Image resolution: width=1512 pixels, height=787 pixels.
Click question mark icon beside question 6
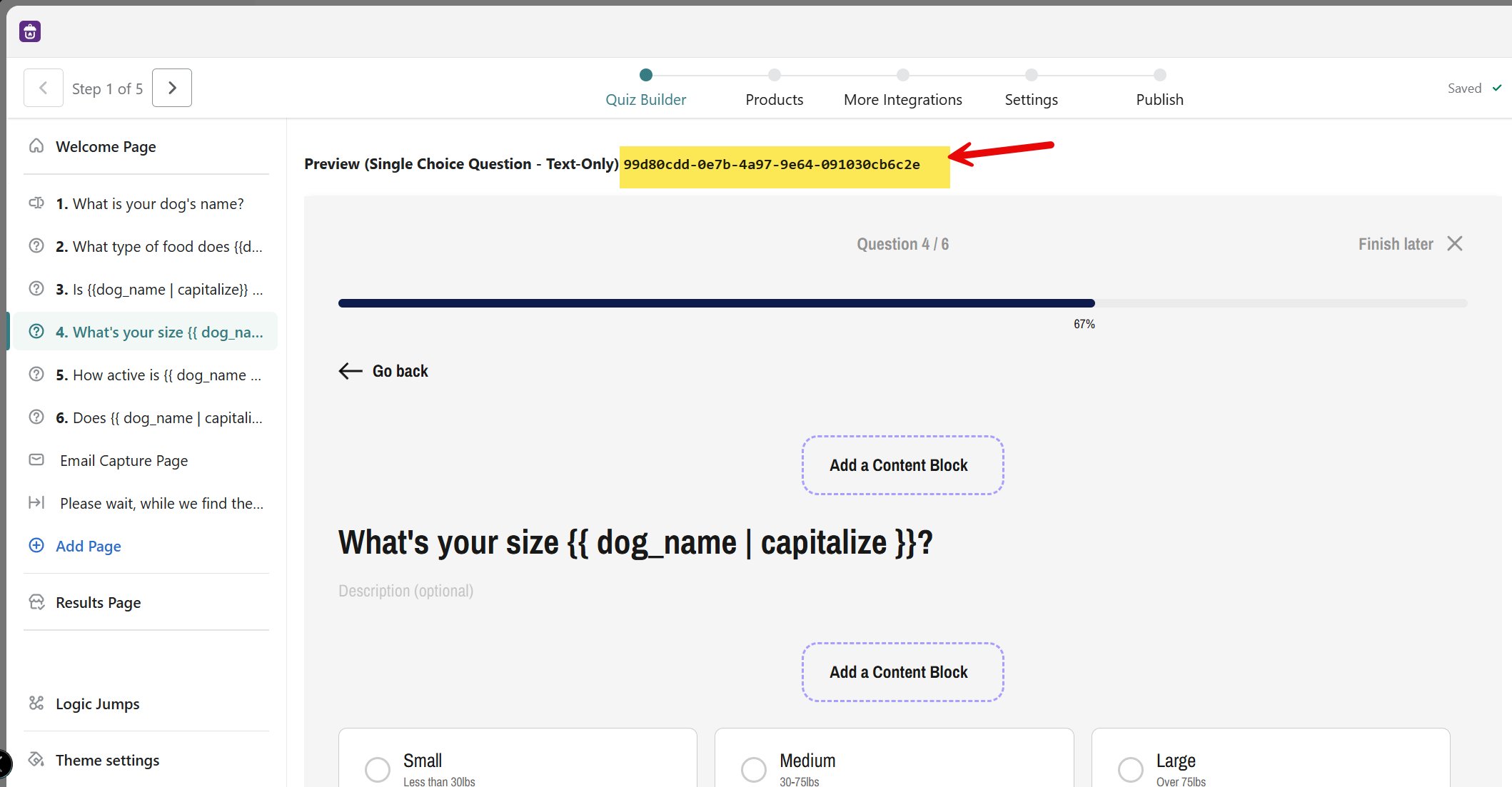pyautogui.click(x=36, y=417)
